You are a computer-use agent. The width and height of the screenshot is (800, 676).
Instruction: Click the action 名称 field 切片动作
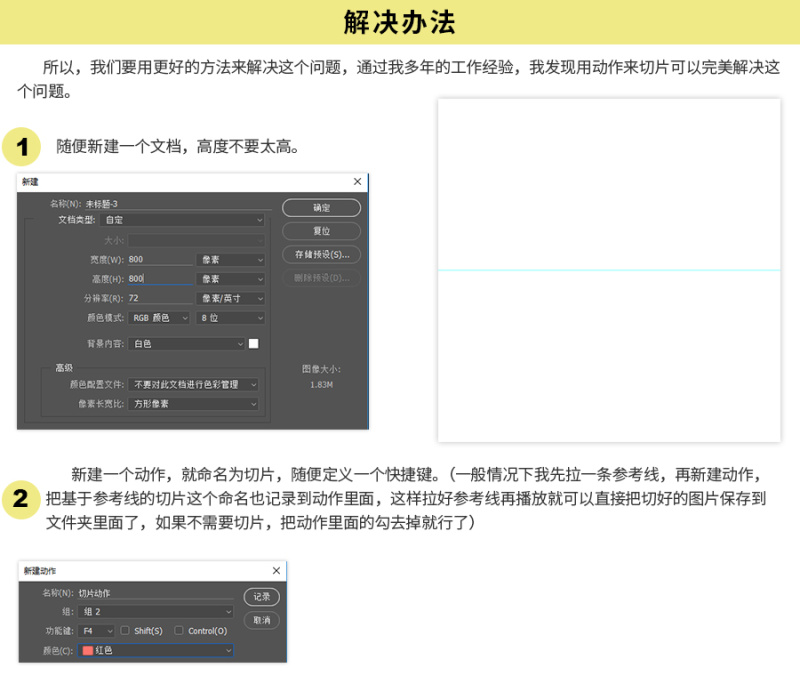point(155,593)
